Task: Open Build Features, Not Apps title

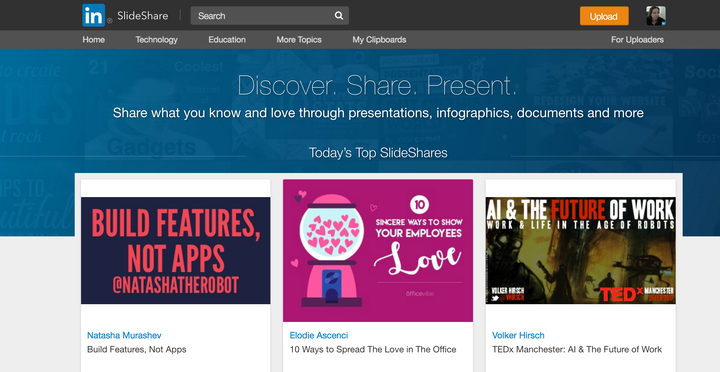Action: [x=137, y=349]
